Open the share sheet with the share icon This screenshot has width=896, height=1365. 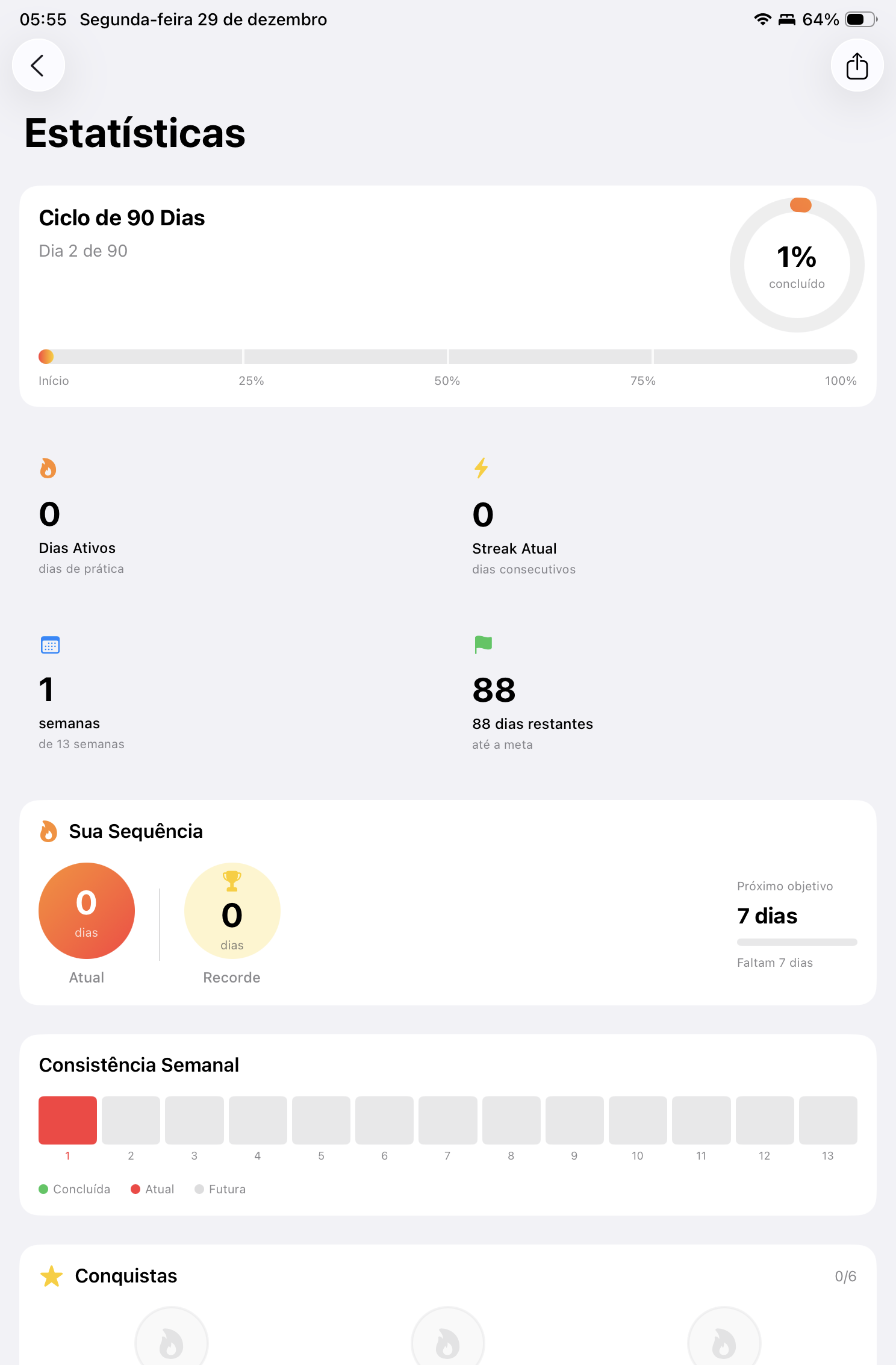click(856, 65)
